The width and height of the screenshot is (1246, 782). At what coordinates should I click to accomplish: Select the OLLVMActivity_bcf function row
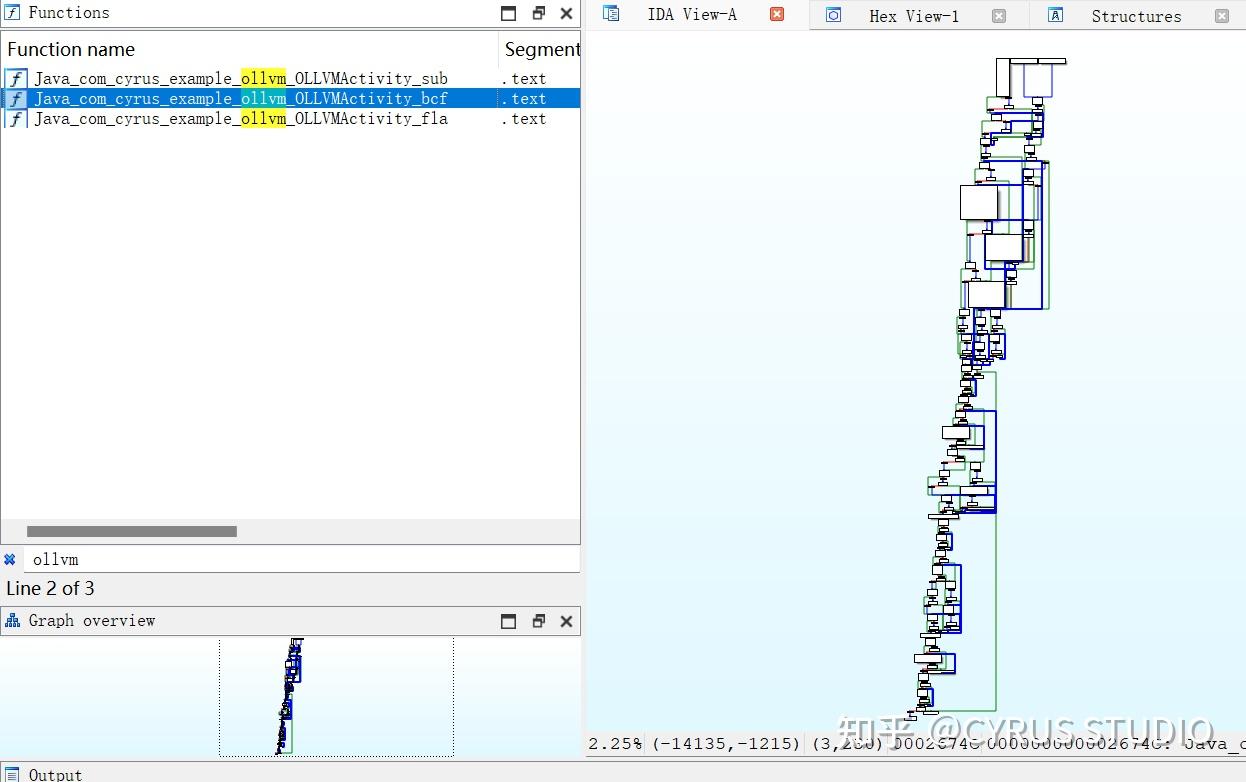pyautogui.click(x=240, y=99)
